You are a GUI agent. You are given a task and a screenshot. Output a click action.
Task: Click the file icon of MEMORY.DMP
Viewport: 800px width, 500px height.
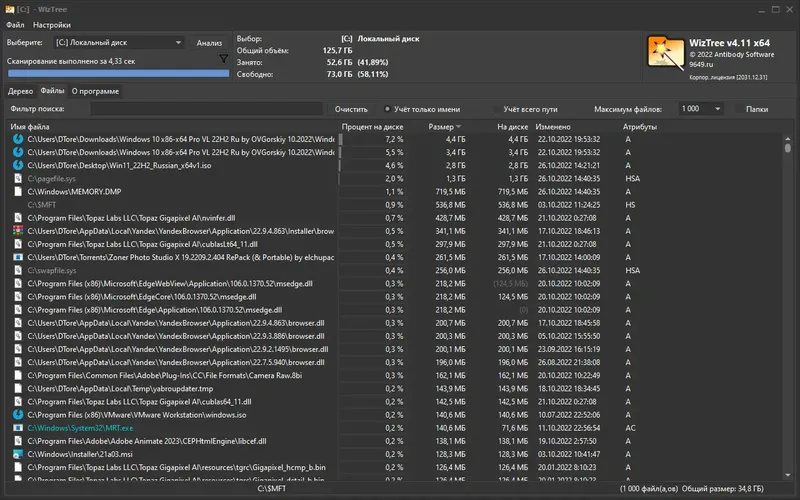coord(18,192)
